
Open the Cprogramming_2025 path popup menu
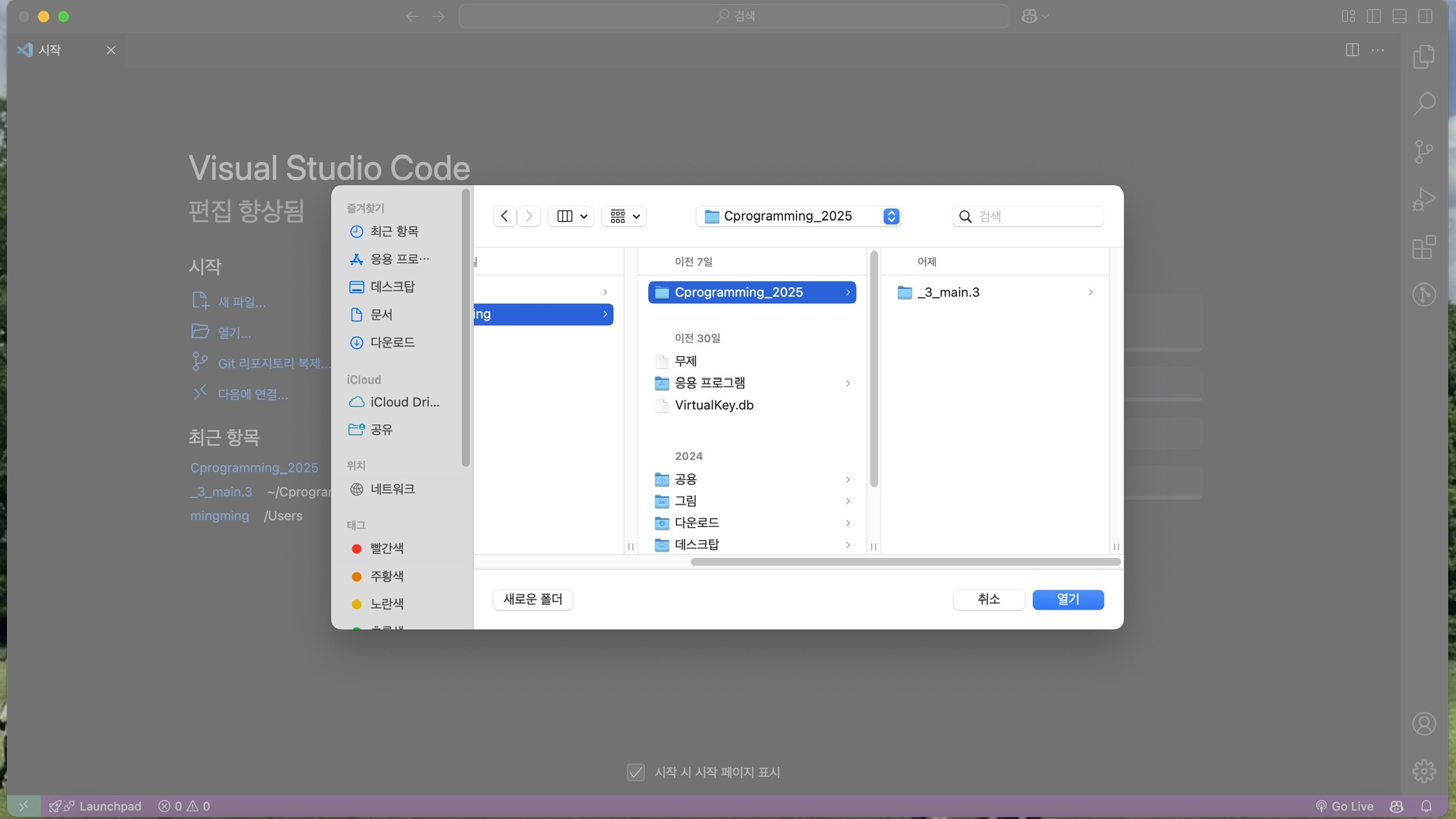point(798,216)
